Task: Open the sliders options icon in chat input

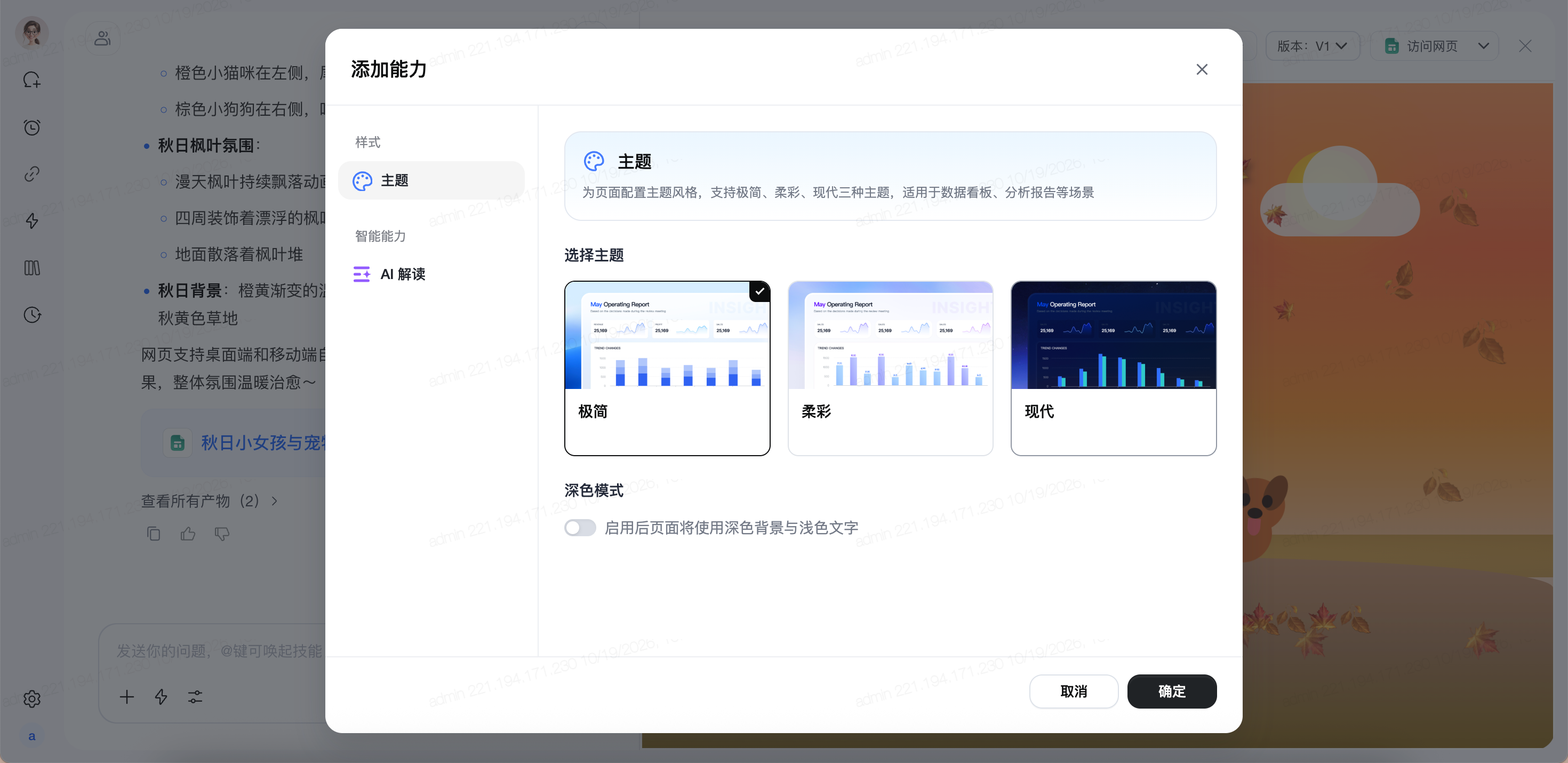Action: [195, 697]
